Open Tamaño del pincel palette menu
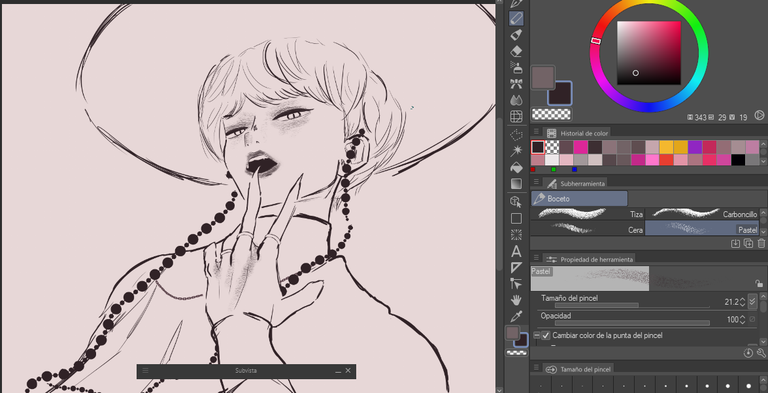Image resolution: width=768 pixels, height=393 pixels. point(536,368)
